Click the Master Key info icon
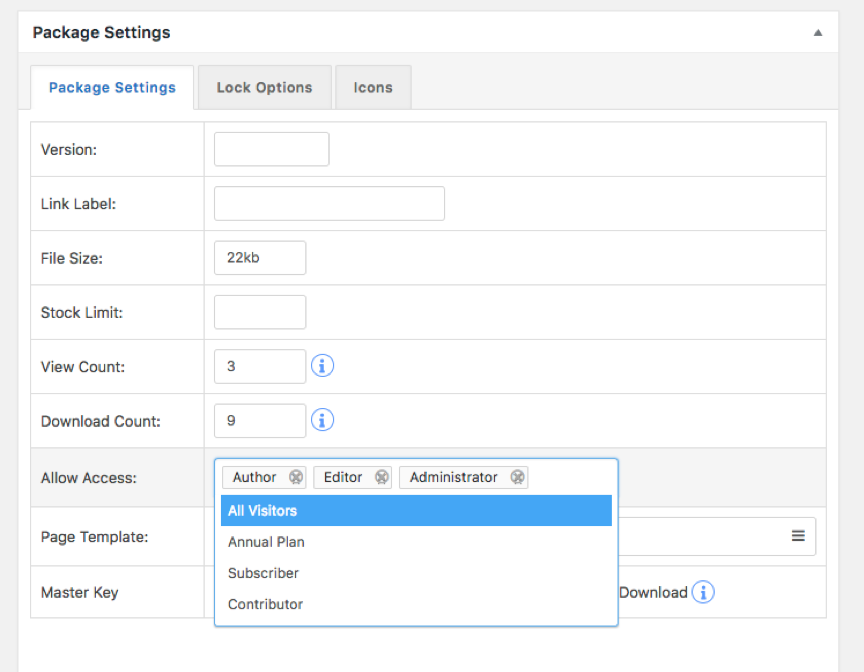The image size is (864, 672). tap(703, 592)
